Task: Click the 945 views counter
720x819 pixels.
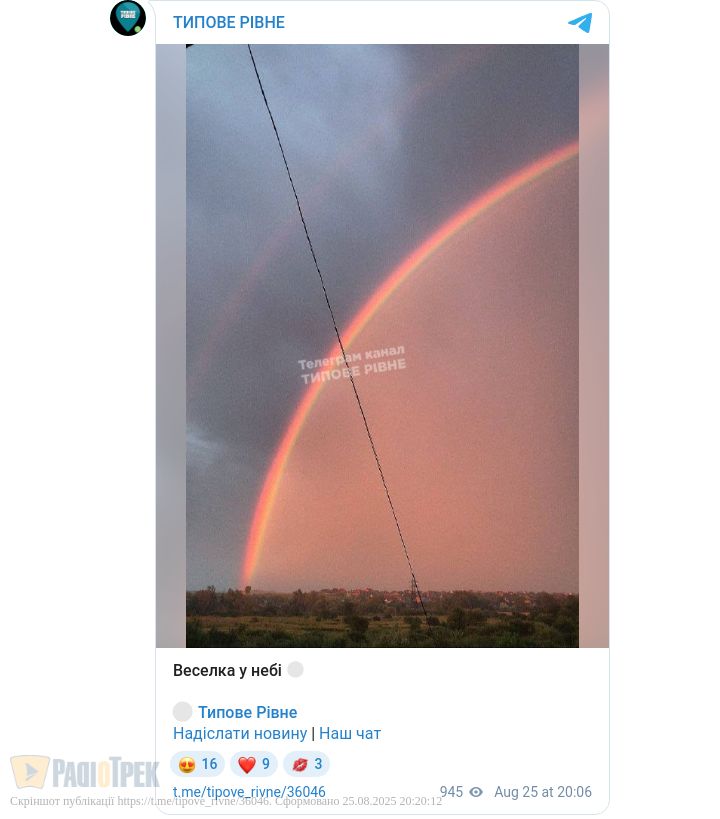Action: click(451, 792)
